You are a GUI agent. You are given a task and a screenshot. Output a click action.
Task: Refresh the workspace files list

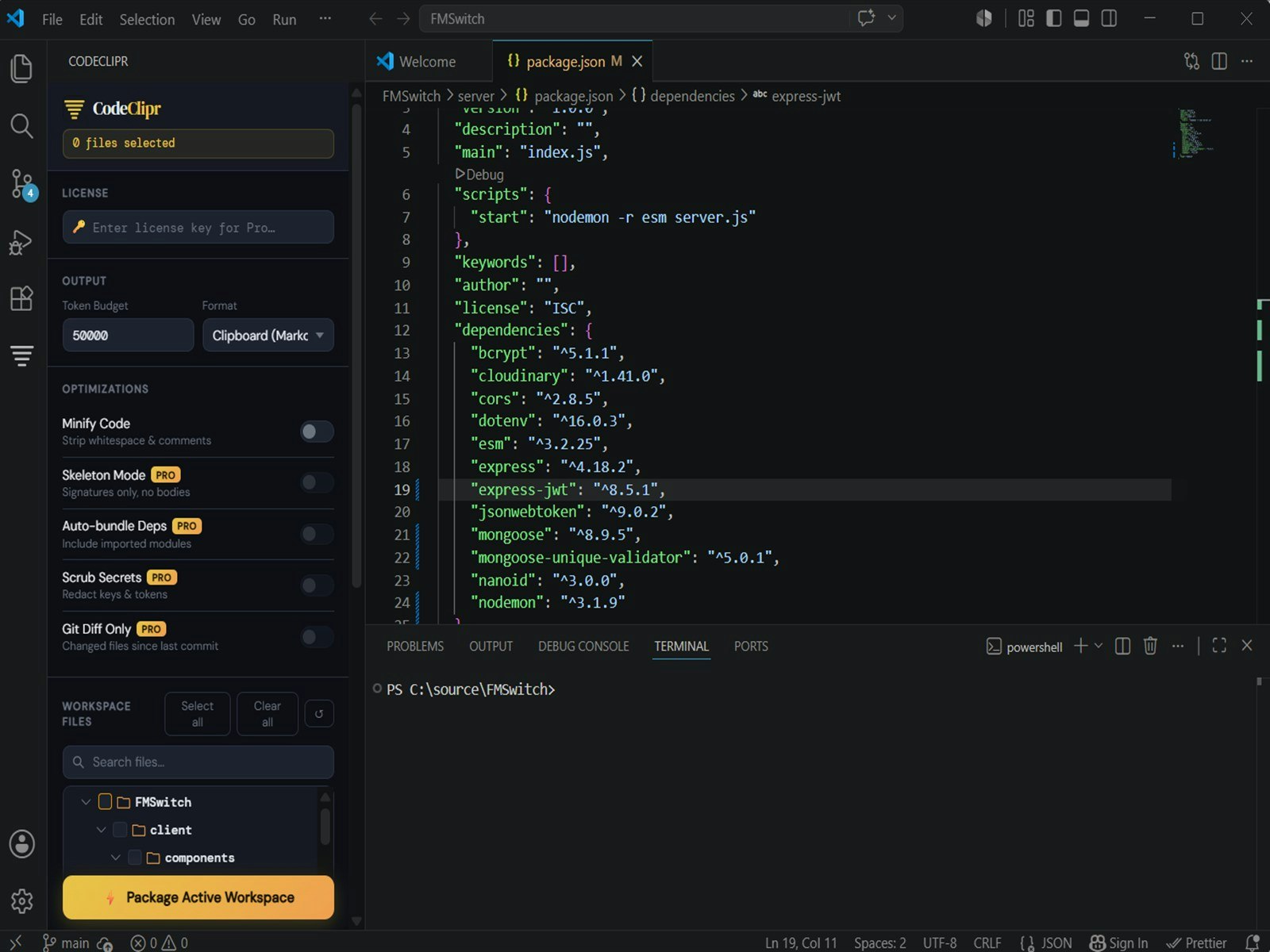click(319, 713)
